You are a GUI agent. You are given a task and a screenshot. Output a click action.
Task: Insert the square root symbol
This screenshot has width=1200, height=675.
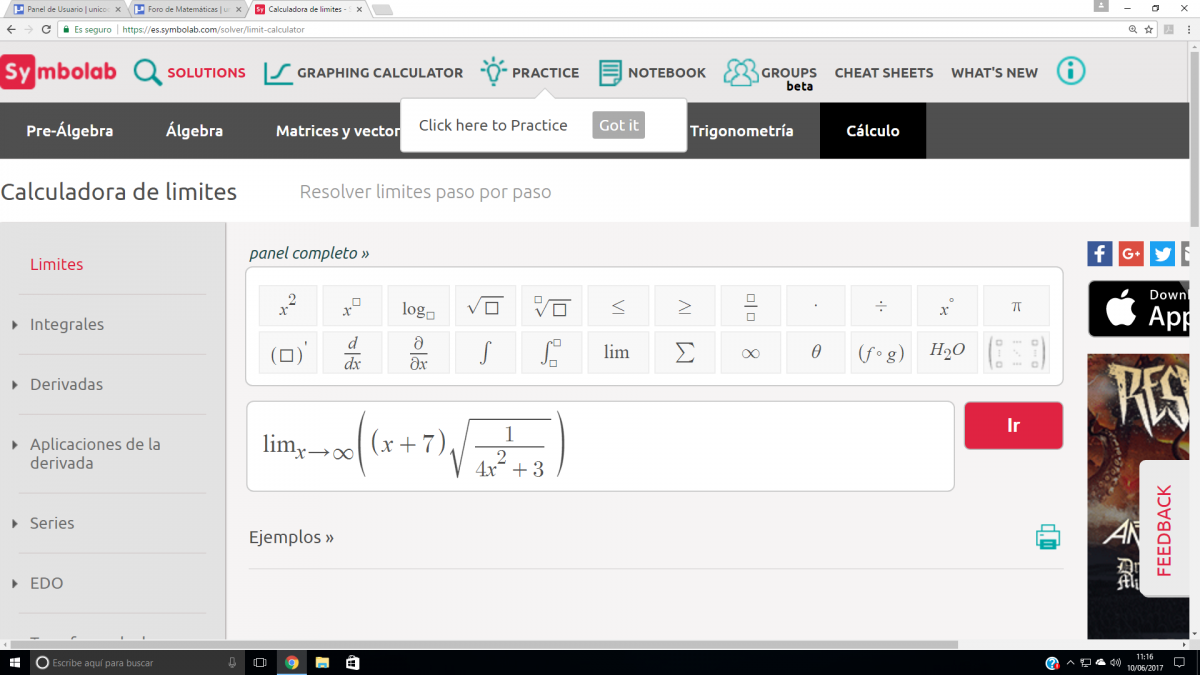tap(485, 307)
